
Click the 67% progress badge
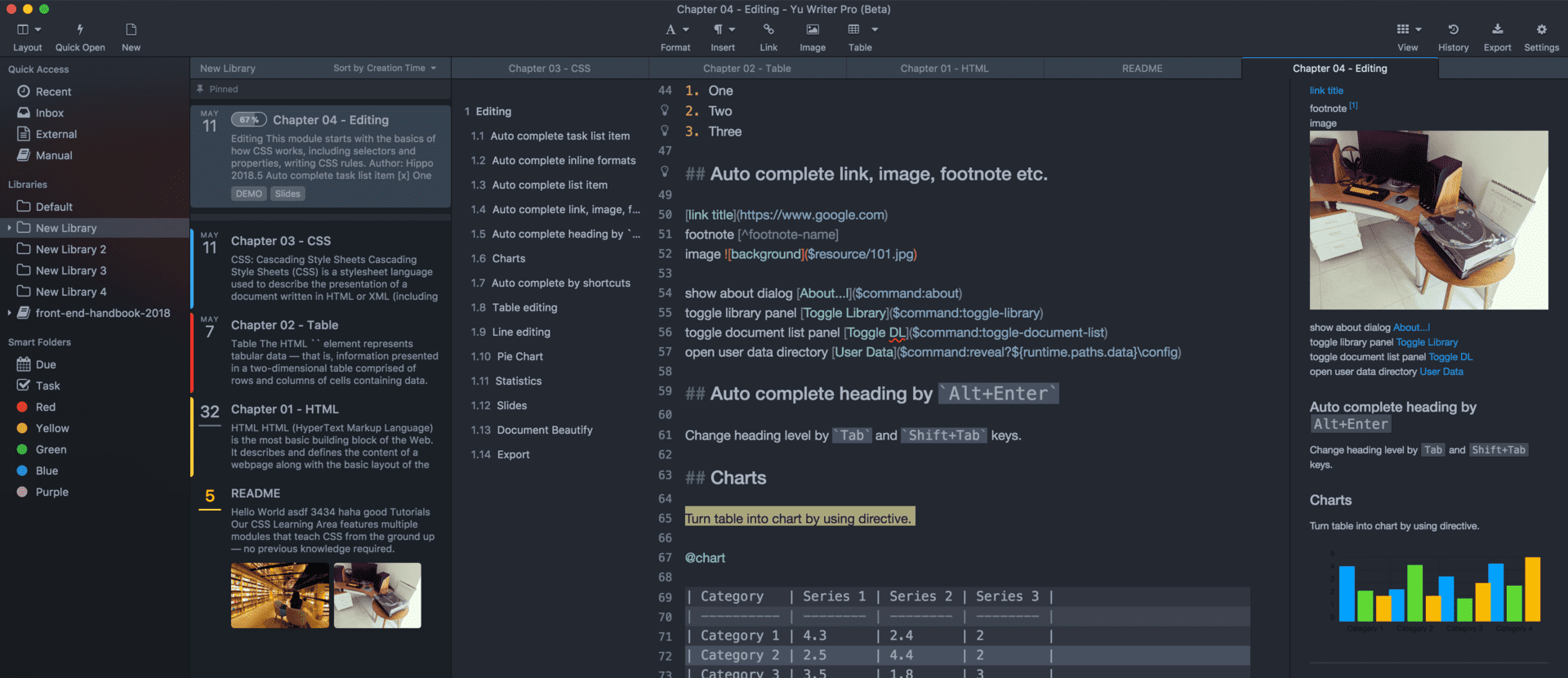point(249,120)
